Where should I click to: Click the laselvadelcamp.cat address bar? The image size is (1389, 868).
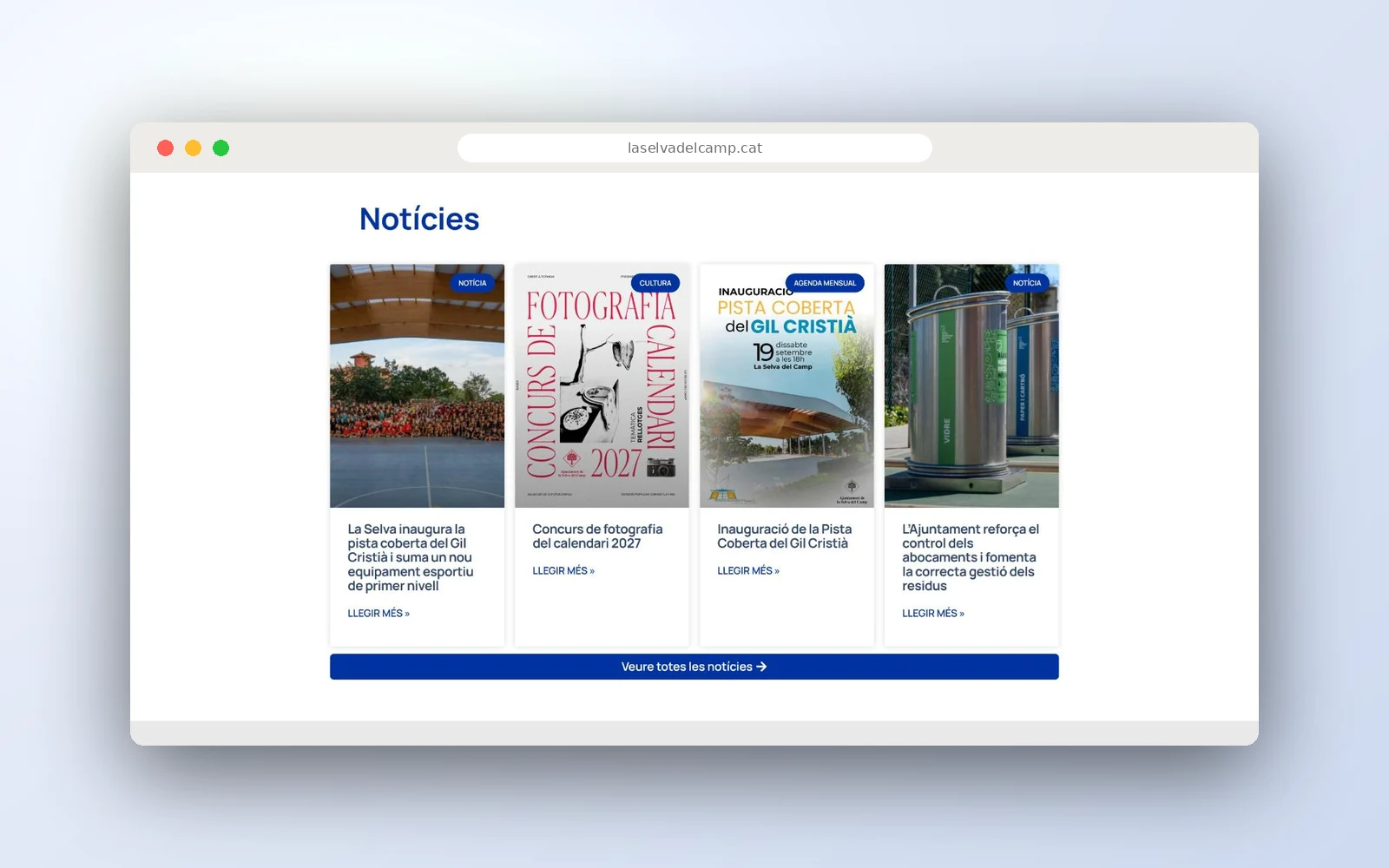pyautogui.click(x=694, y=148)
